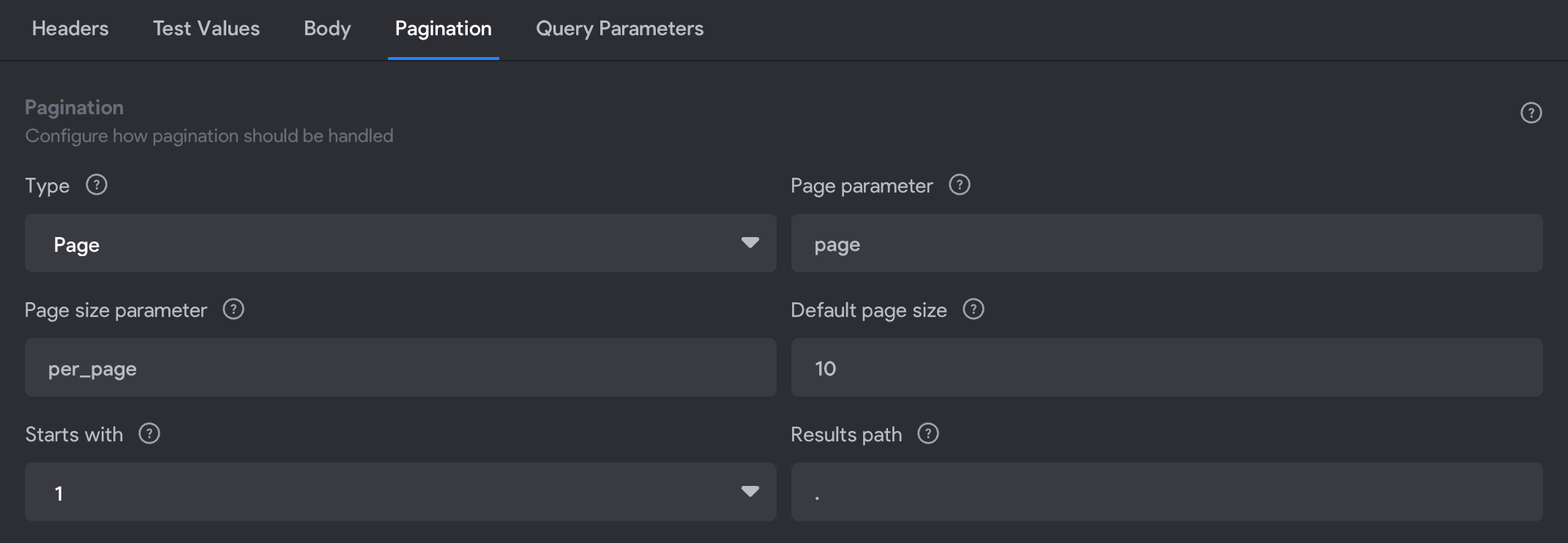Expand the Starts with dropdown
This screenshot has width=1568, height=543.
(x=400, y=492)
